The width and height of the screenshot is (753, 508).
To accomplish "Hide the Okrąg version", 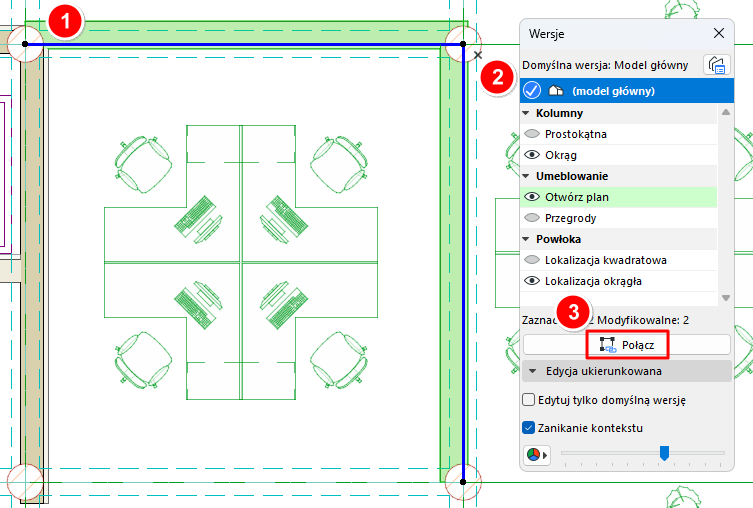I will coord(532,155).
